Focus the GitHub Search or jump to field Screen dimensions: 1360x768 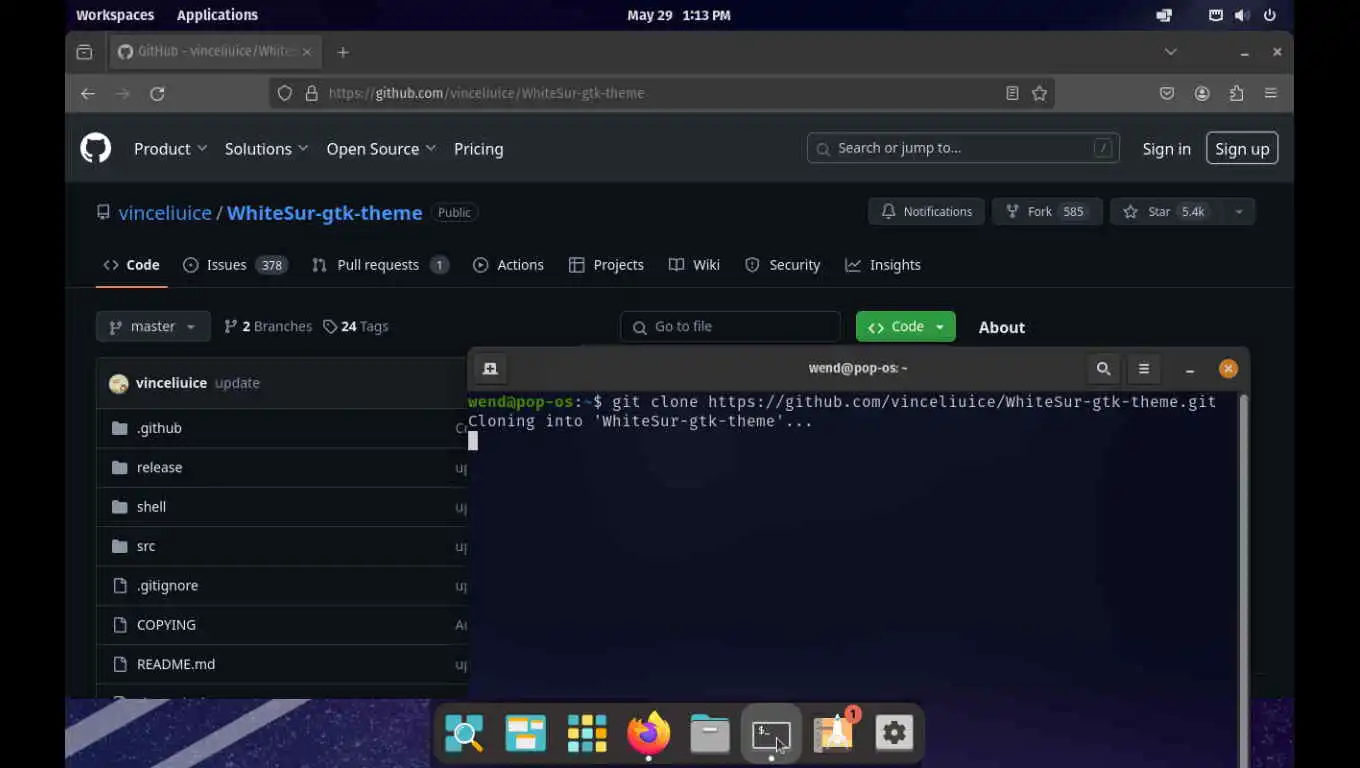tap(963, 148)
